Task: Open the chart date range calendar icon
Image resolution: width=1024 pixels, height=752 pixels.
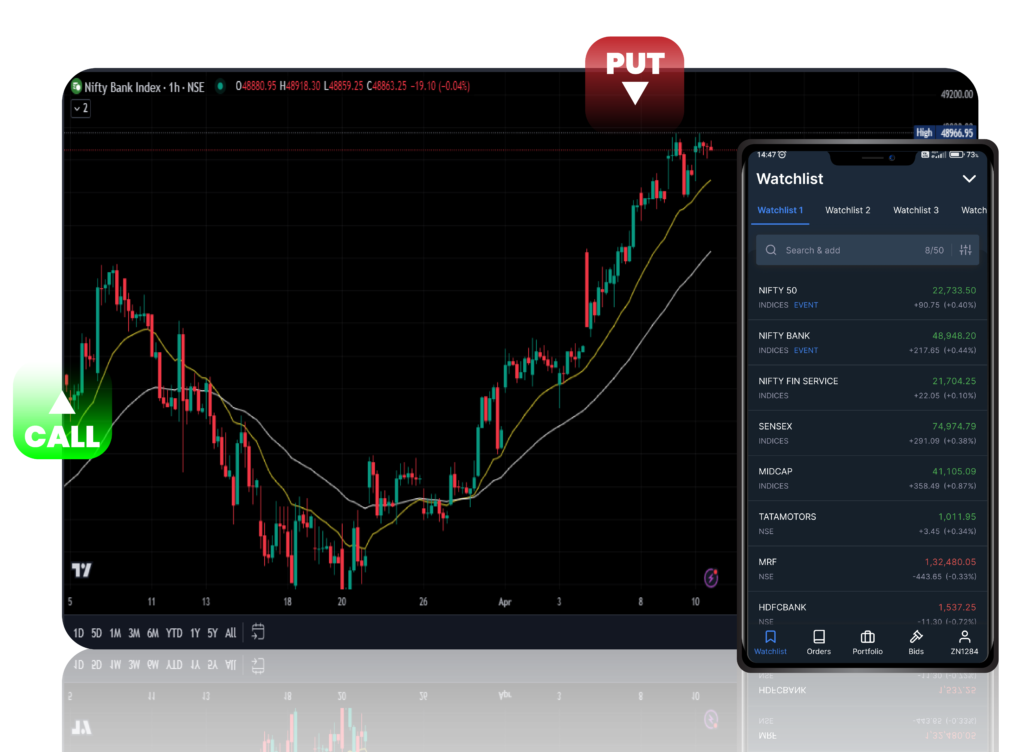Action: 258,632
